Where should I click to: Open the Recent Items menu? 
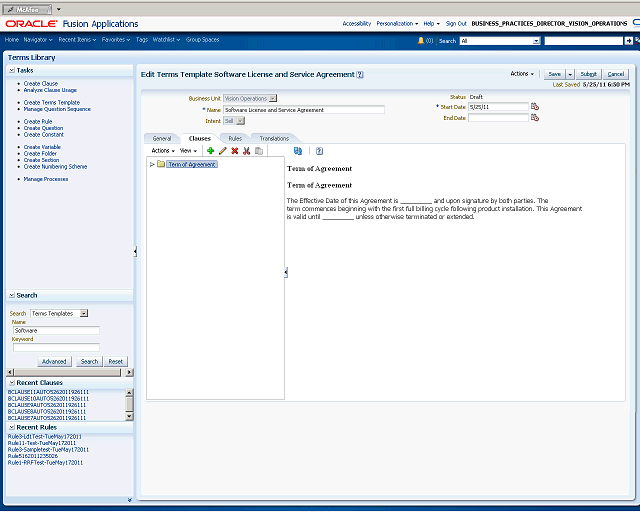click(x=77, y=40)
